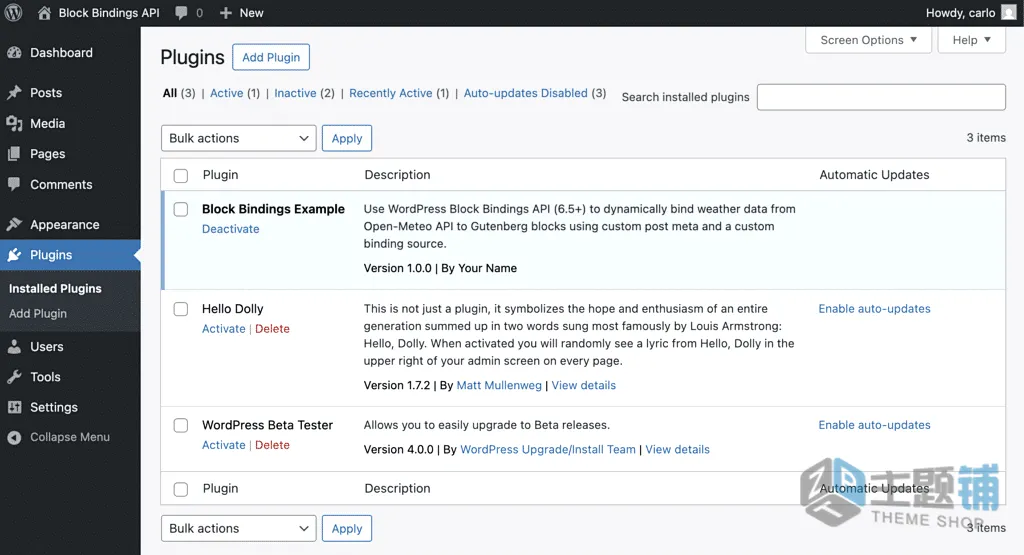
Task: Click the Media library icon in sidebar
Action: tap(14, 123)
